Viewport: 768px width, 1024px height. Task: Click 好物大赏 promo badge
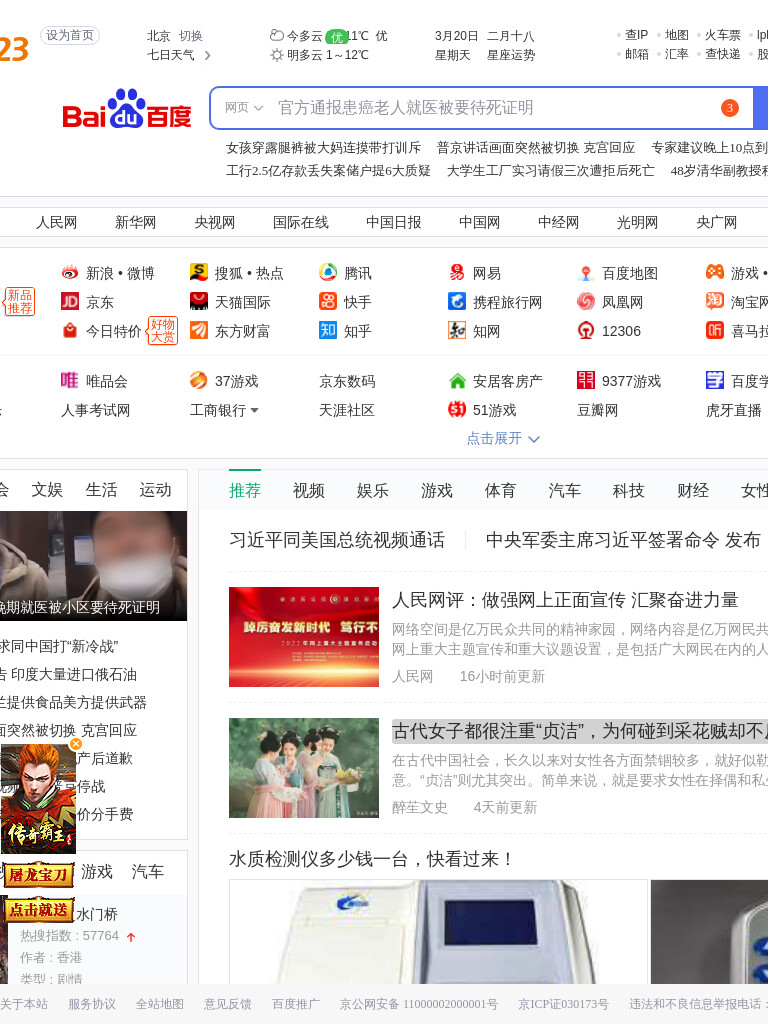tap(163, 330)
